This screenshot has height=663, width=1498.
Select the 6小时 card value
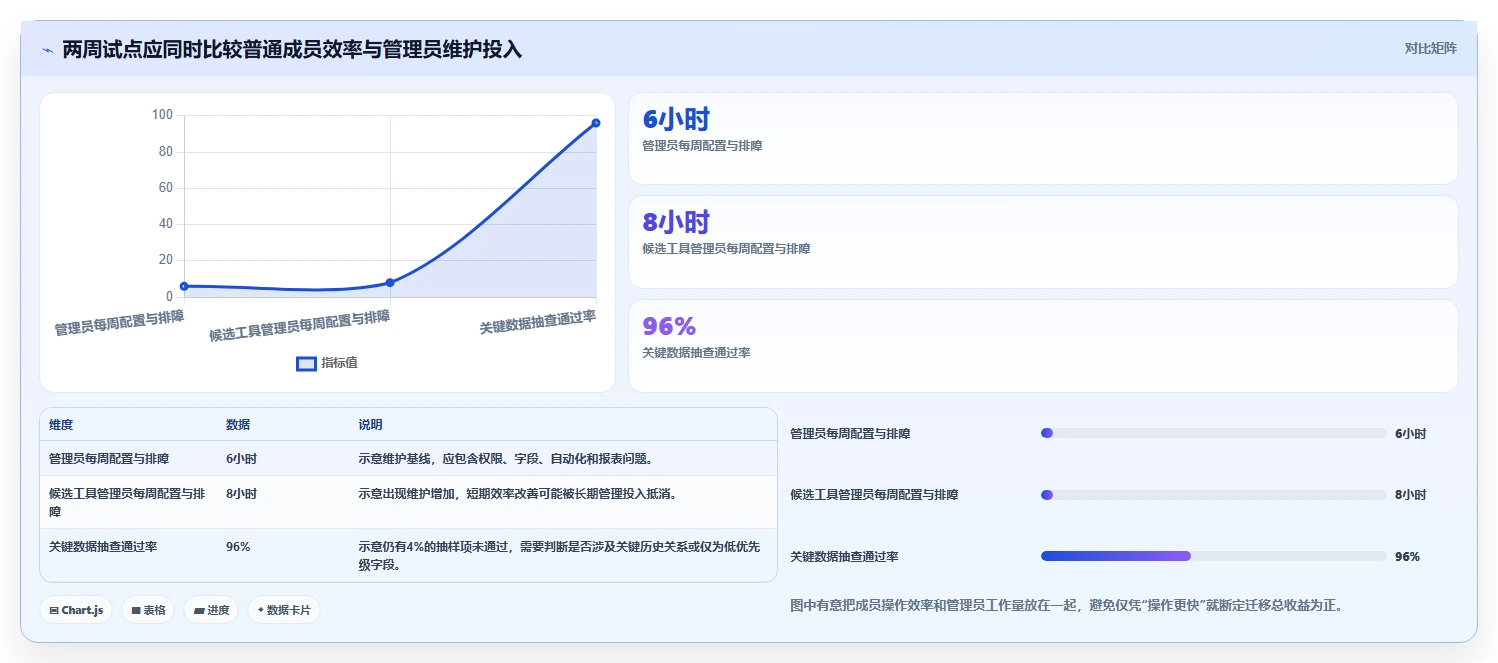click(x=676, y=119)
